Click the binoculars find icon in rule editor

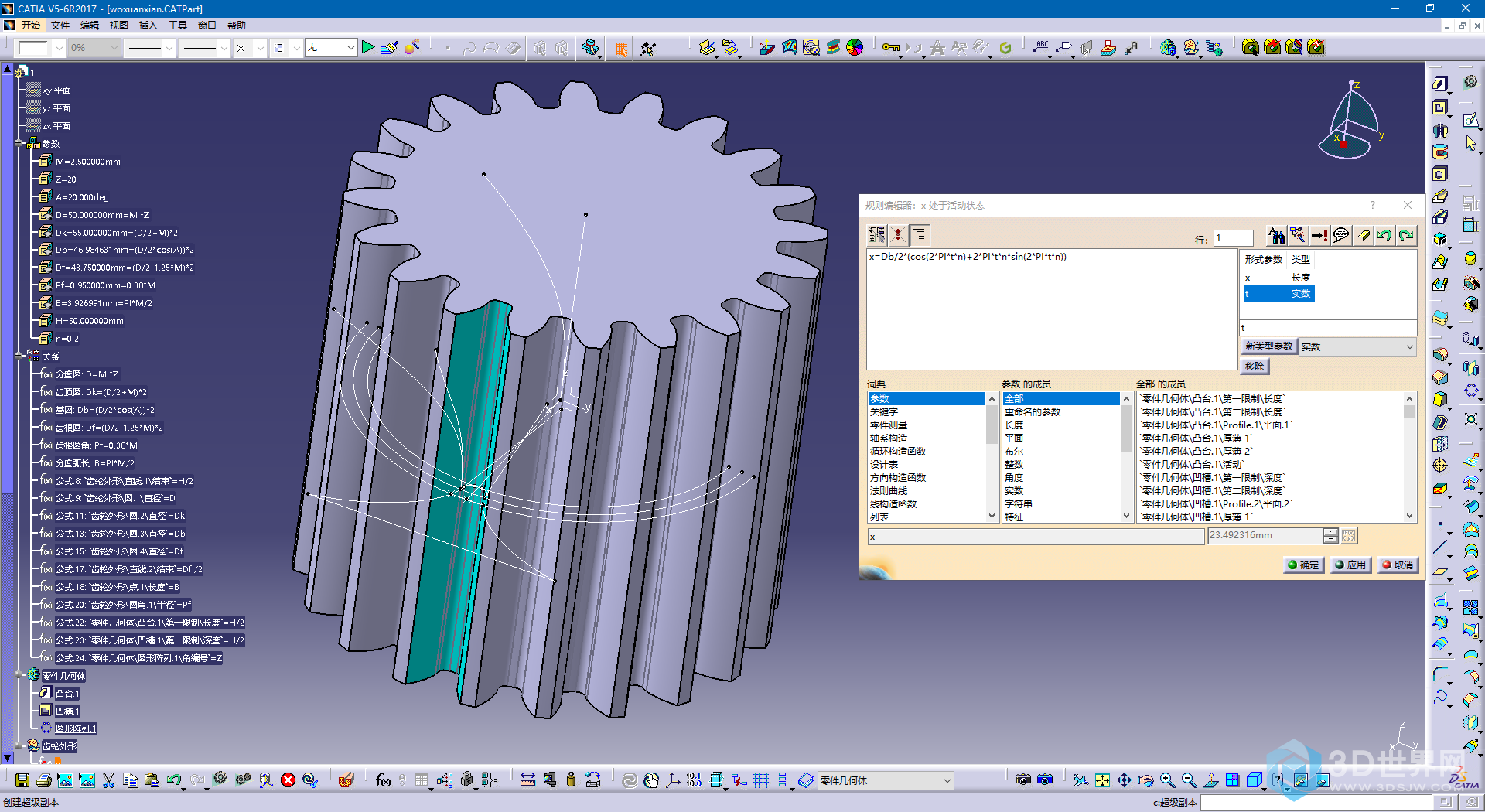pos(1276,235)
